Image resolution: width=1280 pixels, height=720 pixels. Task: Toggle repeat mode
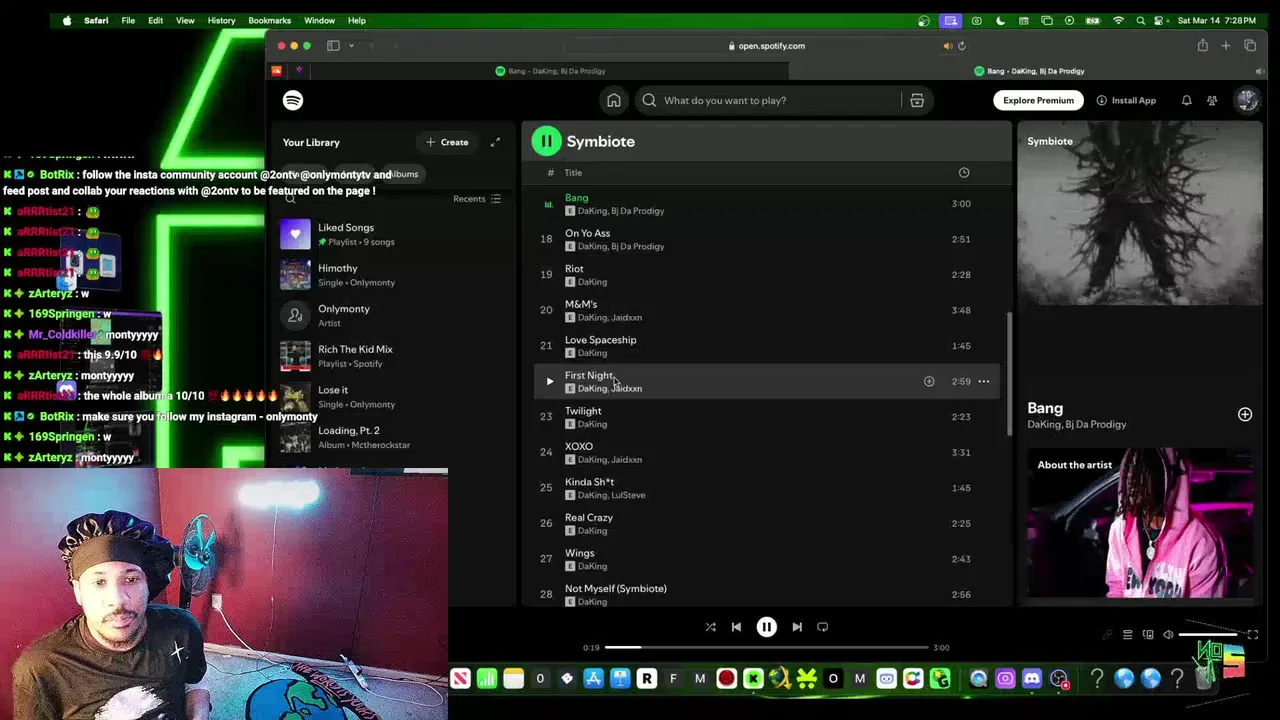pyautogui.click(x=822, y=627)
